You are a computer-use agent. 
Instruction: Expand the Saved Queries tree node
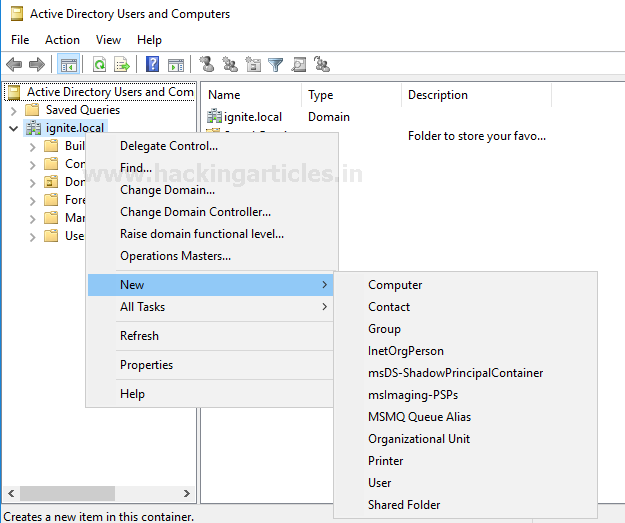[14, 110]
